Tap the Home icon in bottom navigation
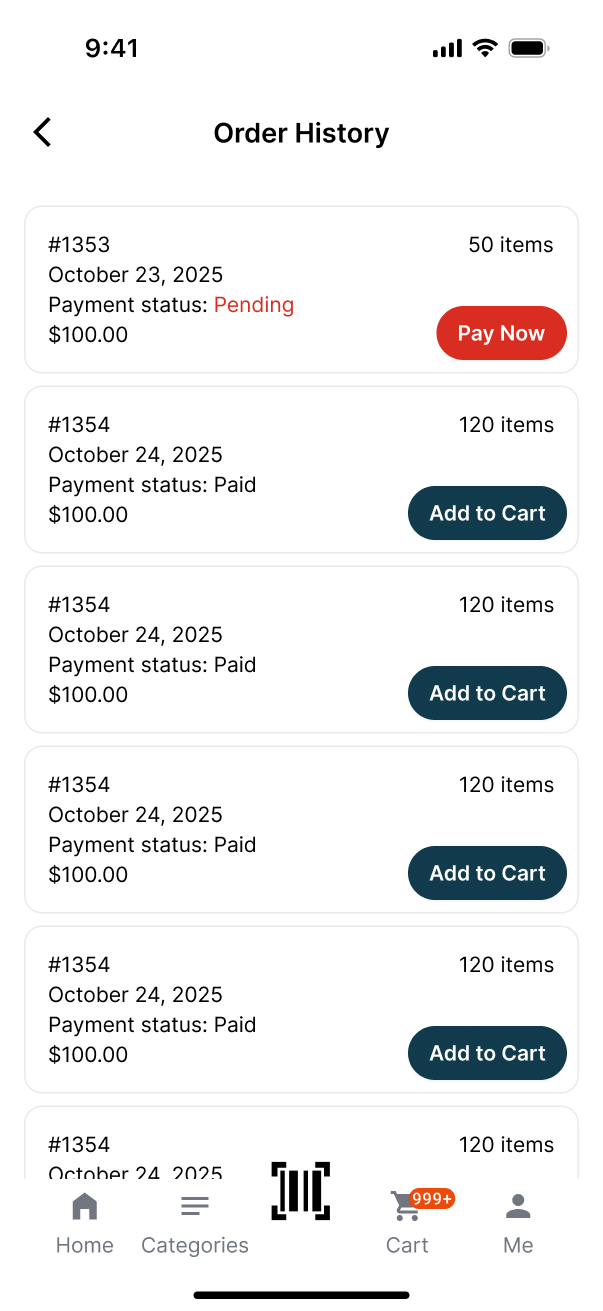The image size is (603, 1311). pos(85,1207)
